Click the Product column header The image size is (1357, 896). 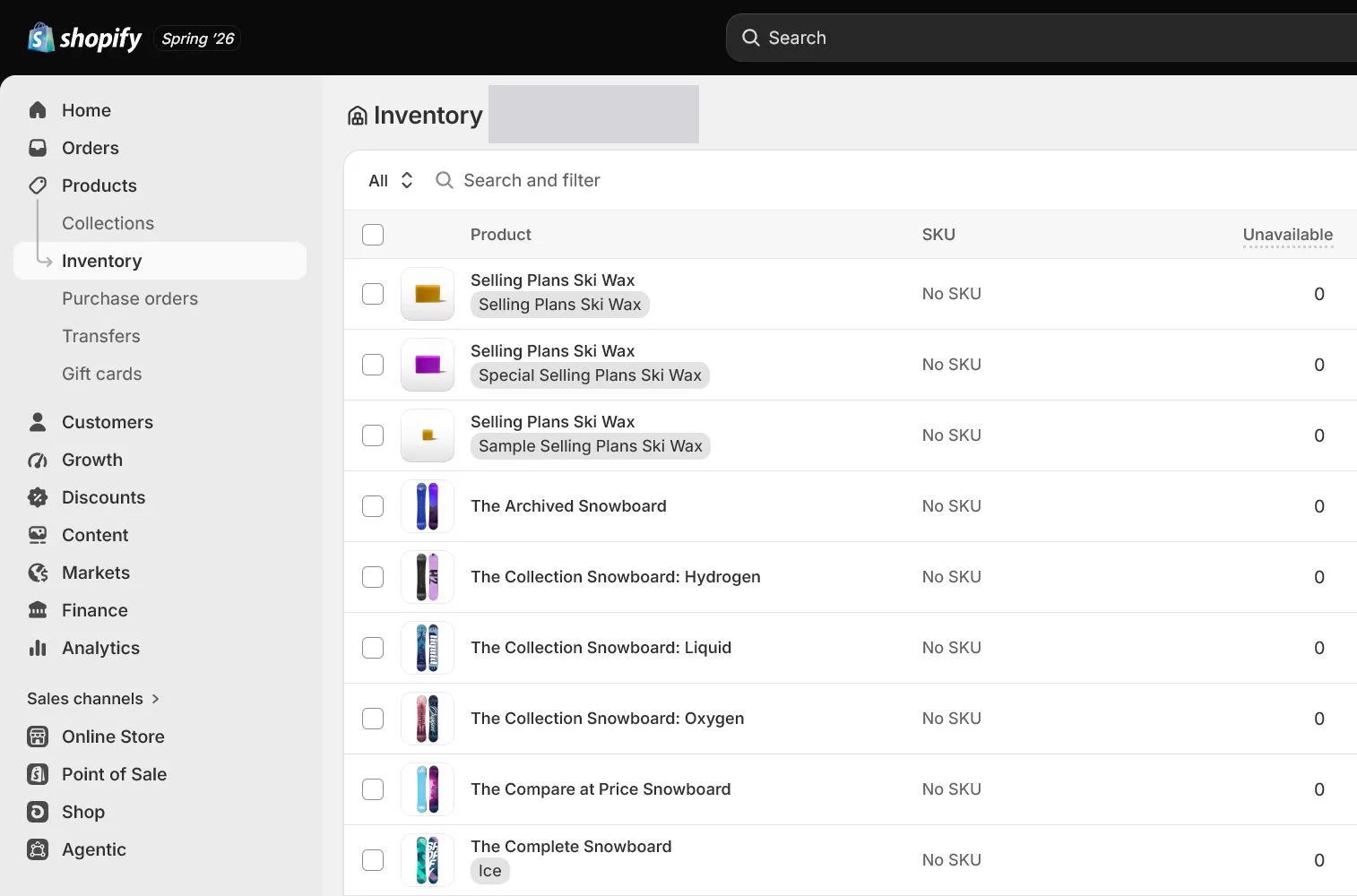pyautogui.click(x=501, y=235)
